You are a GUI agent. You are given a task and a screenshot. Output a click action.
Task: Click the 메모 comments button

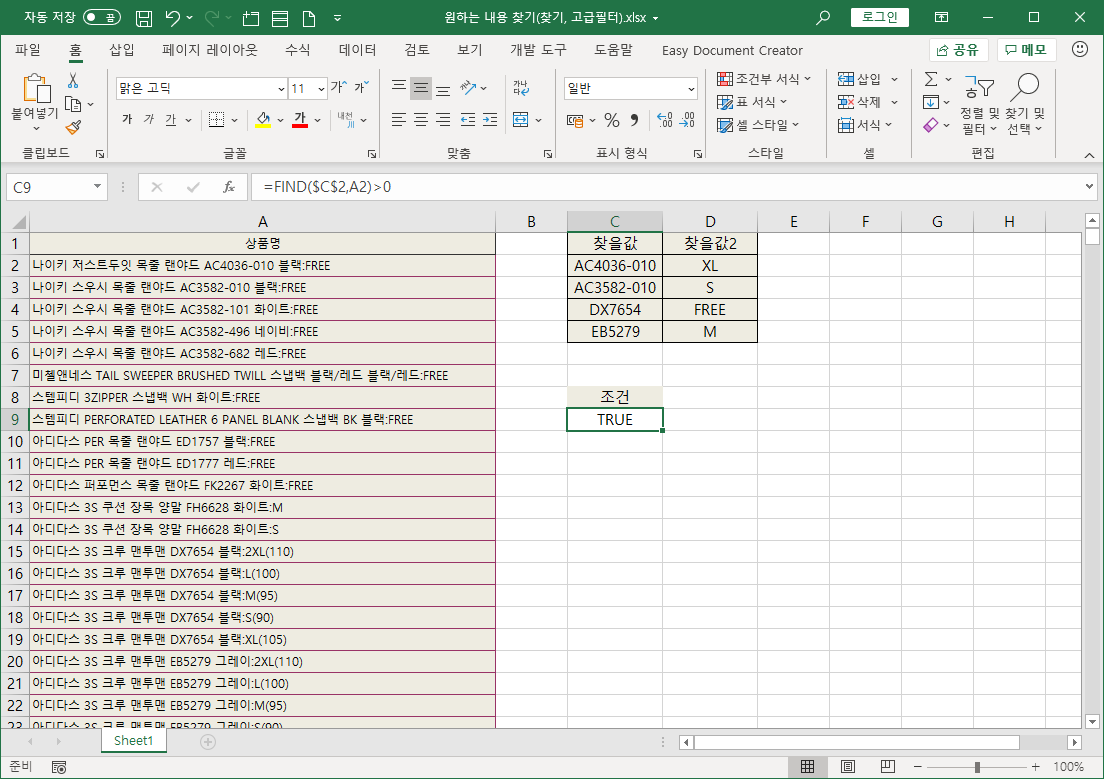click(1026, 50)
